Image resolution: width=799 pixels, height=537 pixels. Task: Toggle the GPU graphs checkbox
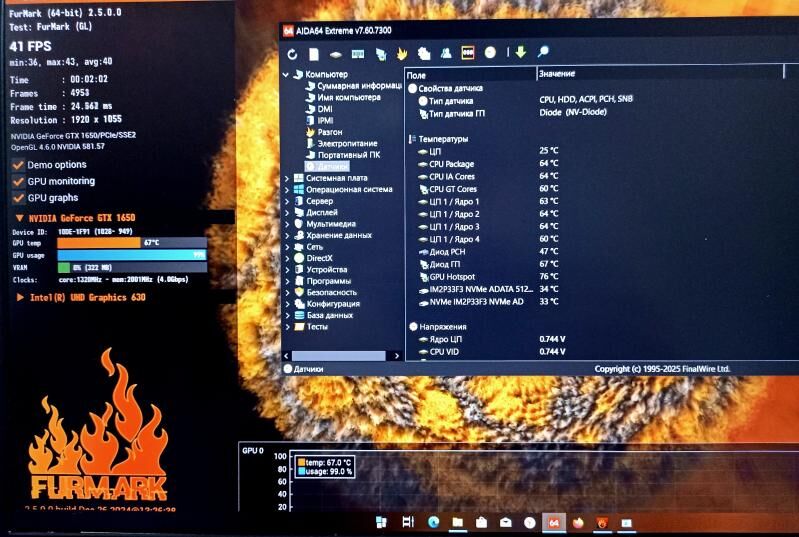click(x=18, y=198)
